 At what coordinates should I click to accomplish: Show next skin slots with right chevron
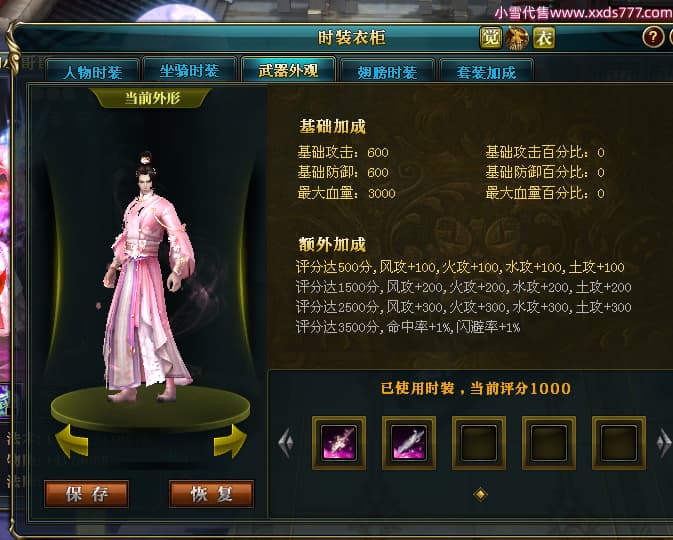(x=664, y=443)
